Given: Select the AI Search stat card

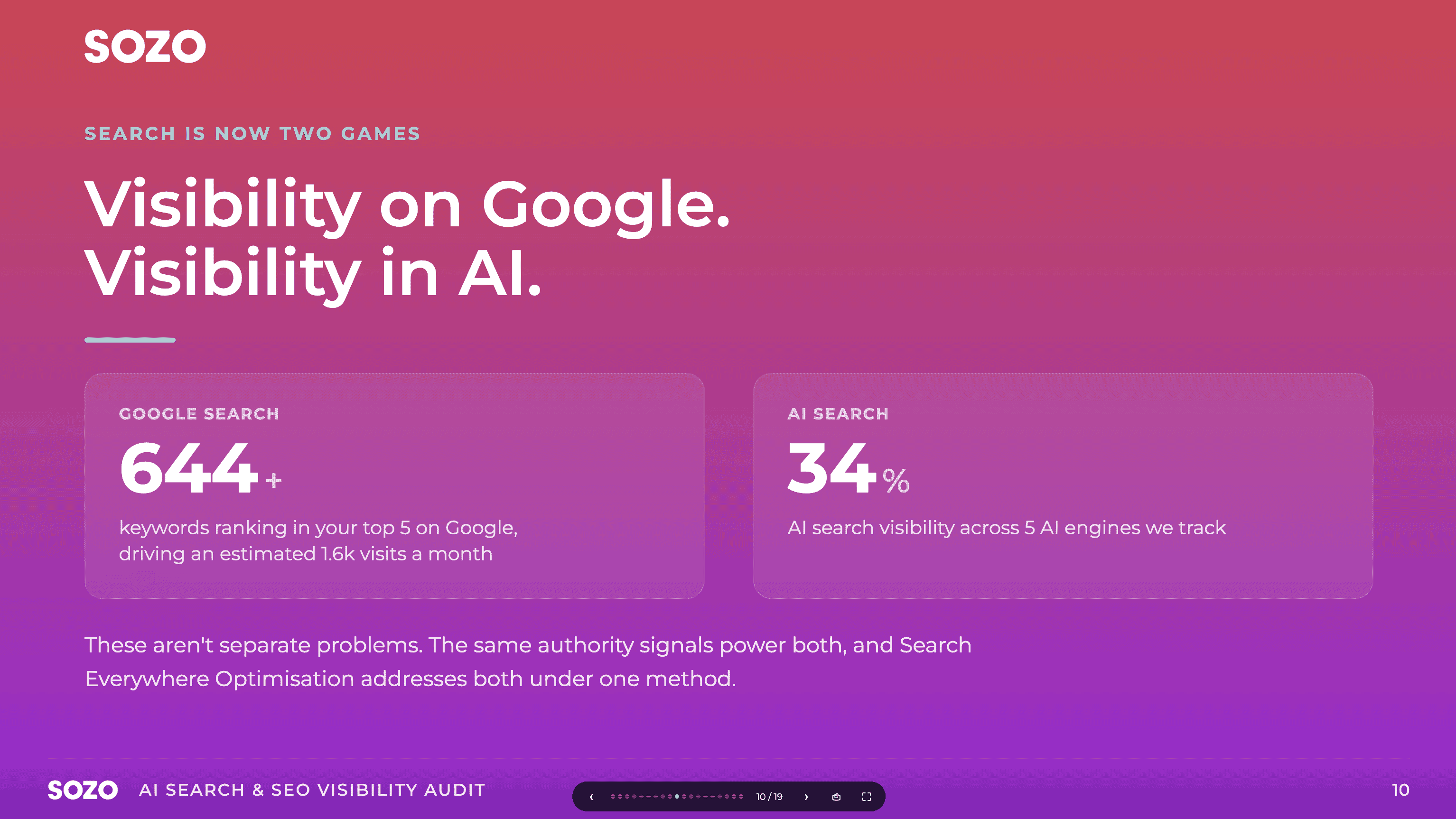Looking at the screenshot, I should click(1063, 485).
